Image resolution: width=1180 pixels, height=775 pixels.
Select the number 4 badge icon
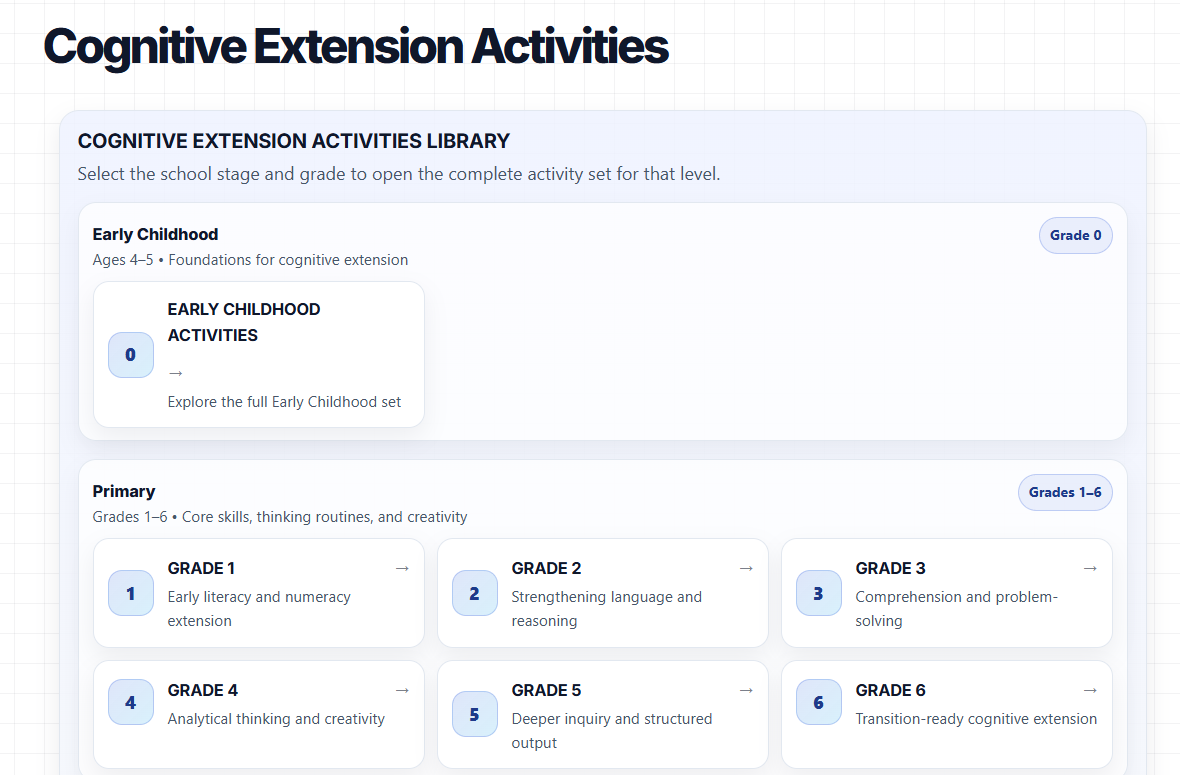(131, 702)
